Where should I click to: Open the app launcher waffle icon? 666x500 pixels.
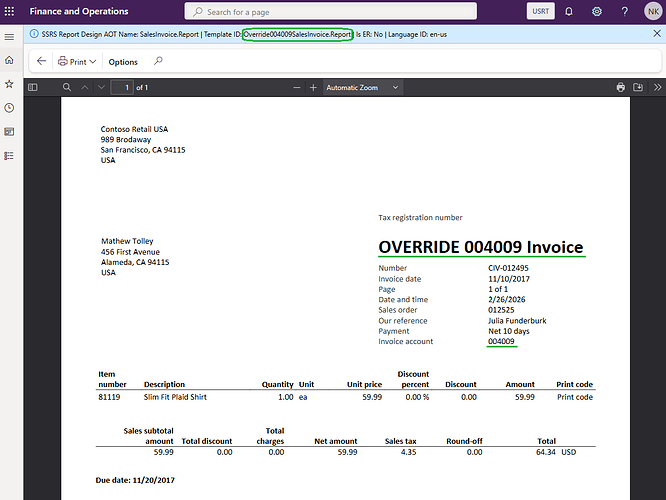click(x=9, y=11)
